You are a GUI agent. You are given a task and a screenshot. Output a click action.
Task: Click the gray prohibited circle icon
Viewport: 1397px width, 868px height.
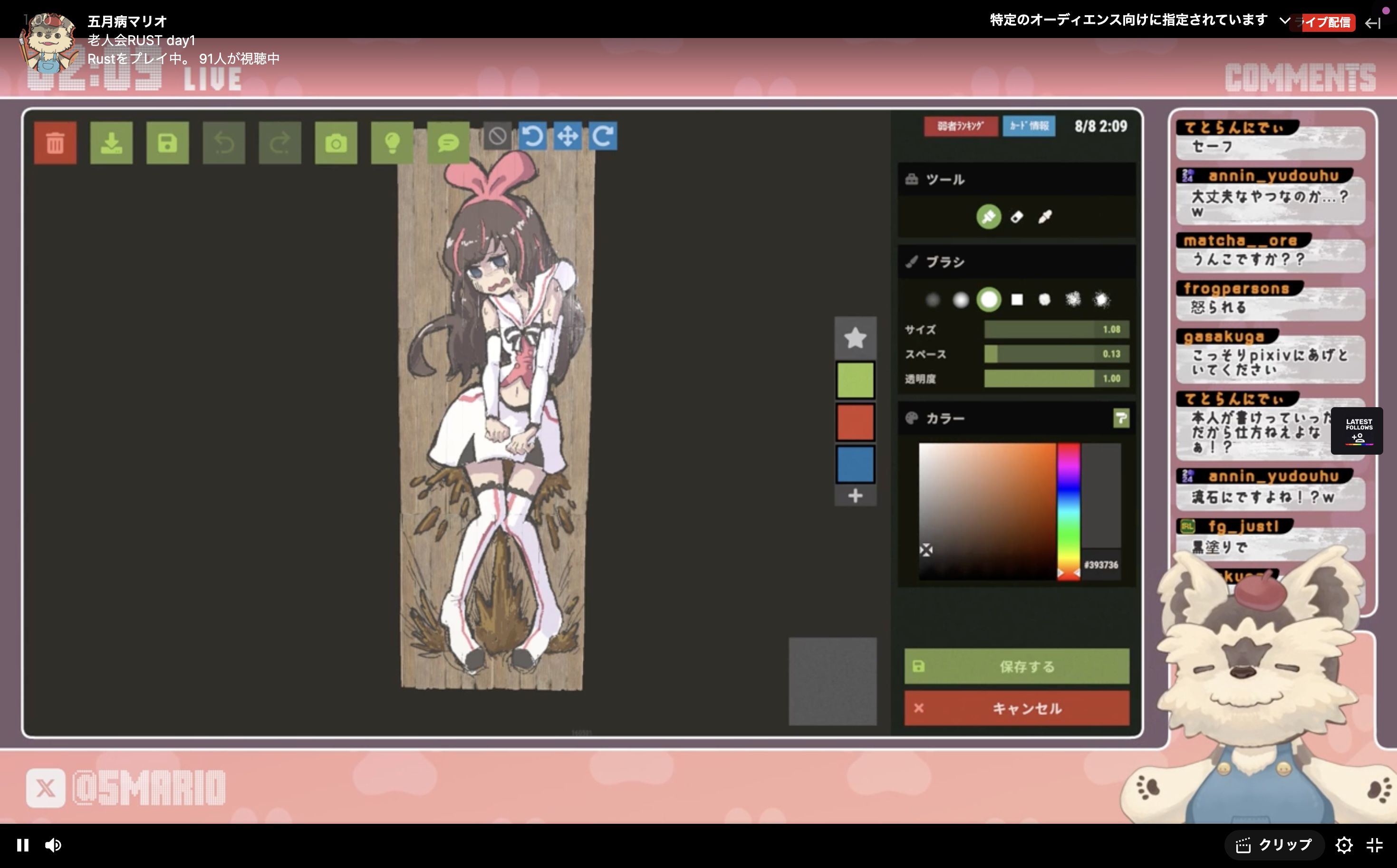(497, 136)
